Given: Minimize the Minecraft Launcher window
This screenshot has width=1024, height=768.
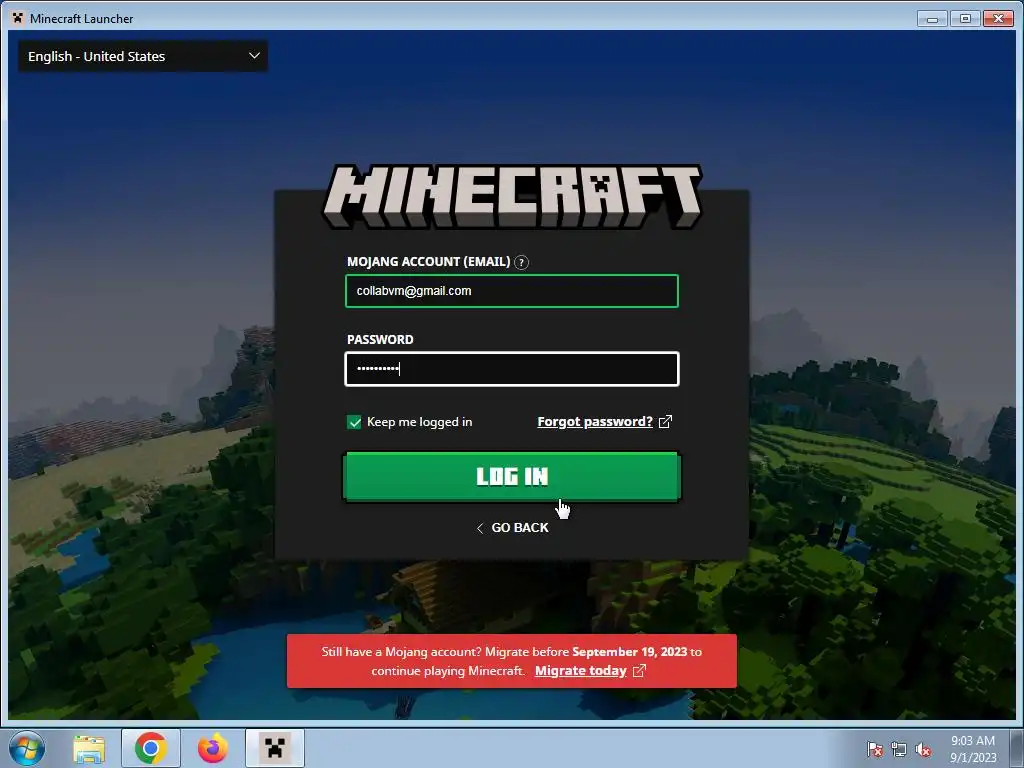Looking at the screenshot, I should [x=933, y=18].
